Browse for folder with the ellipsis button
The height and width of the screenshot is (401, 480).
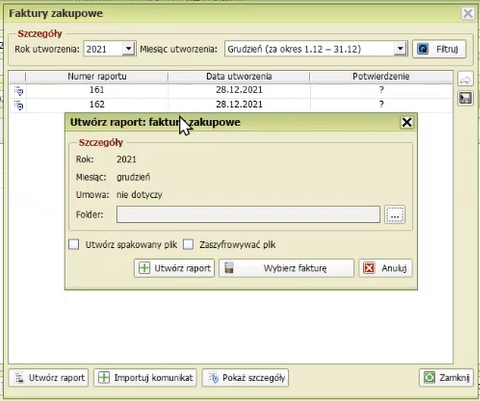[395, 214]
